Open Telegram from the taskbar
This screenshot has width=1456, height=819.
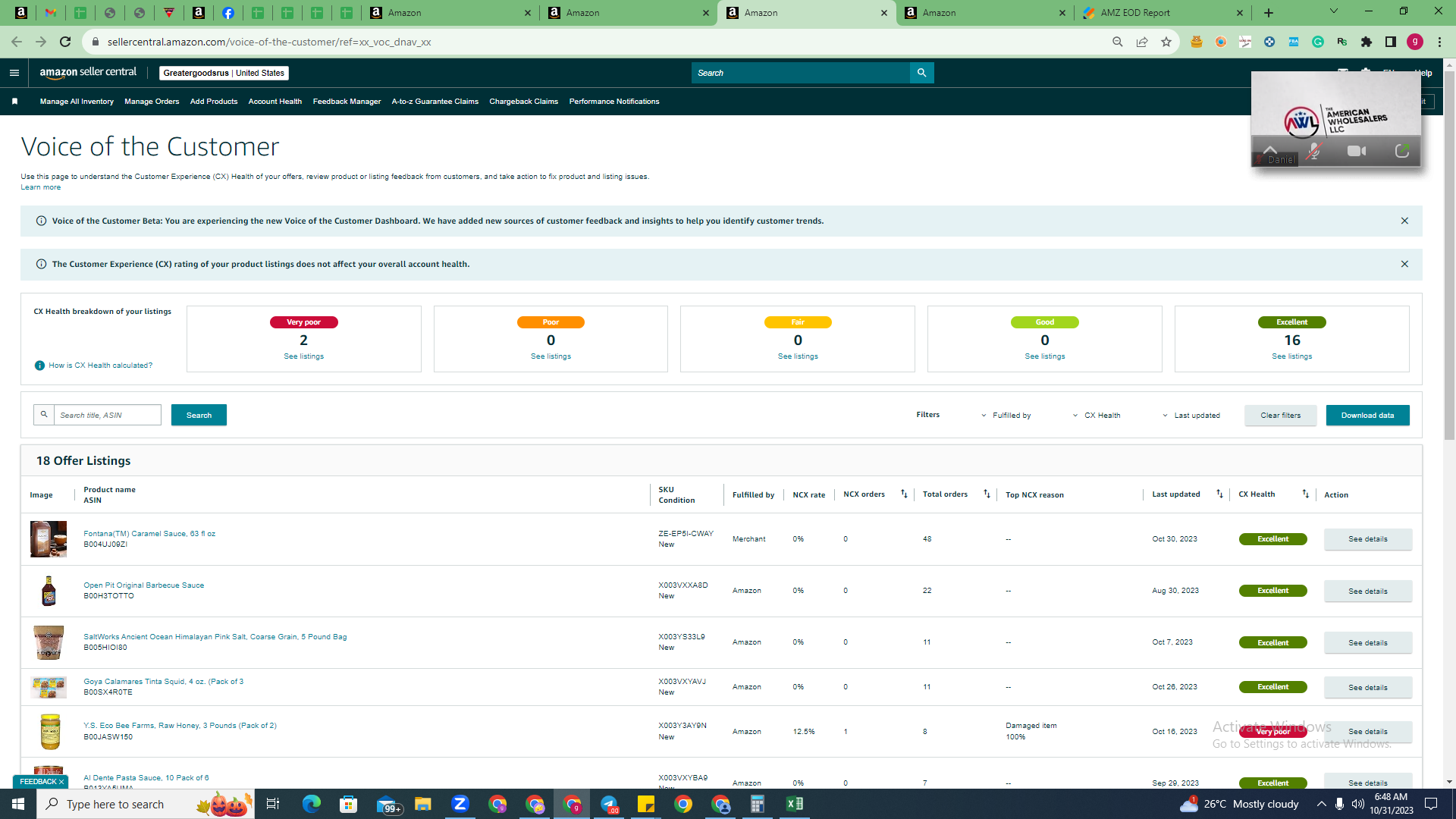pyautogui.click(x=609, y=804)
